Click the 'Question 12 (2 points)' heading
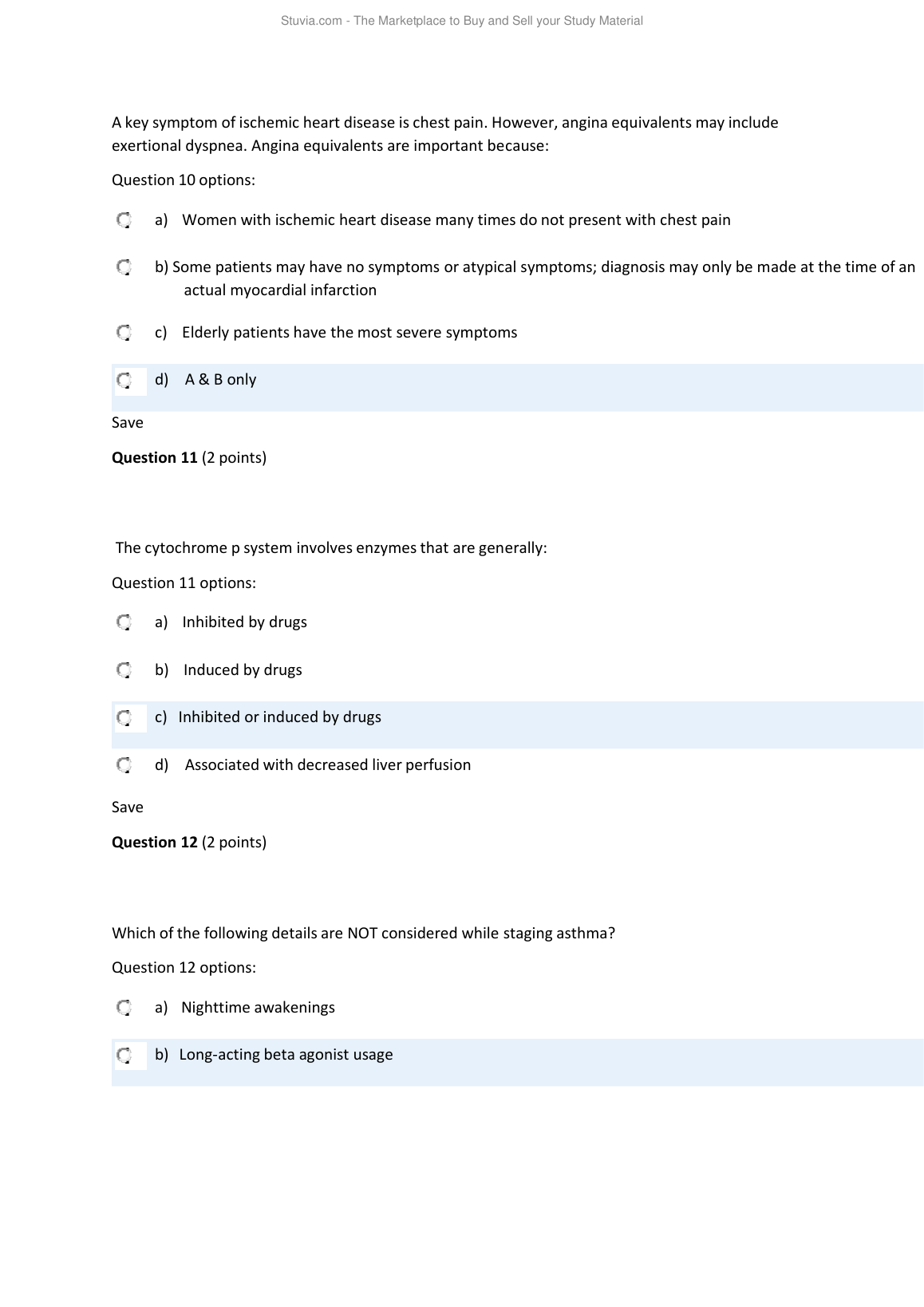Screen dimensions: 924x1307 pos(189,843)
